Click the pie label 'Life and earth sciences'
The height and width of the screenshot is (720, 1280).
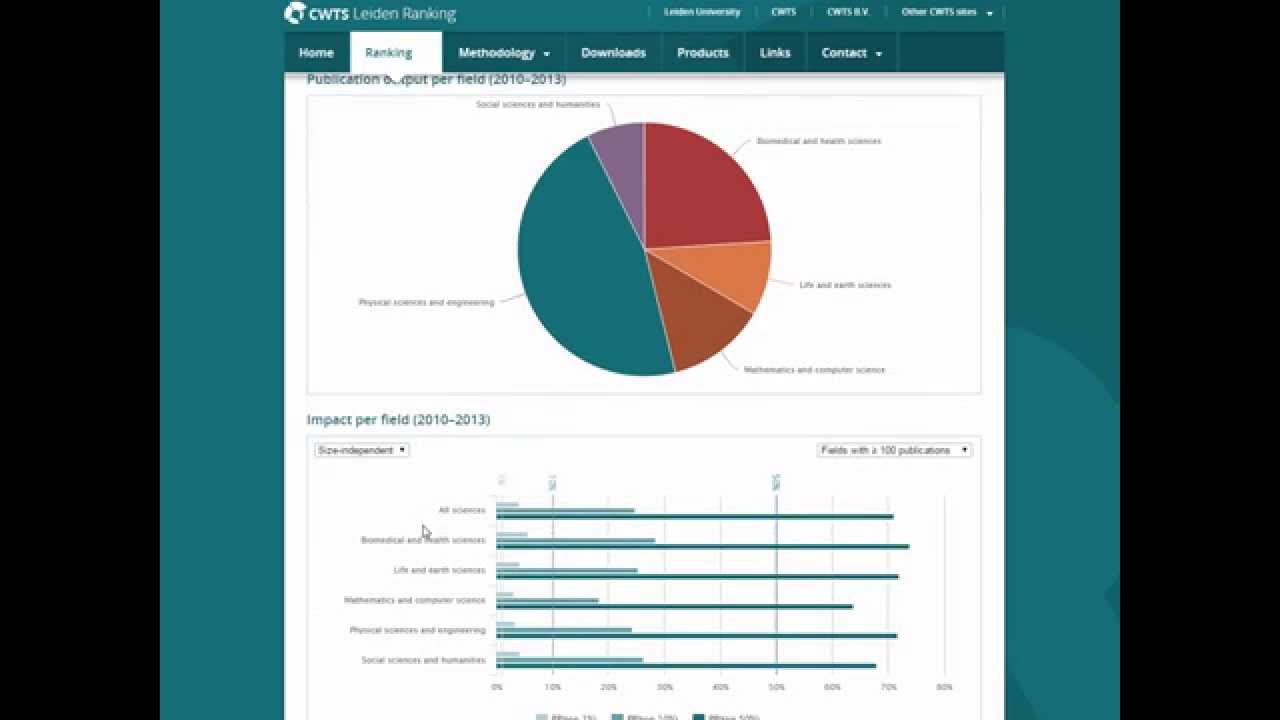click(845, 285)
